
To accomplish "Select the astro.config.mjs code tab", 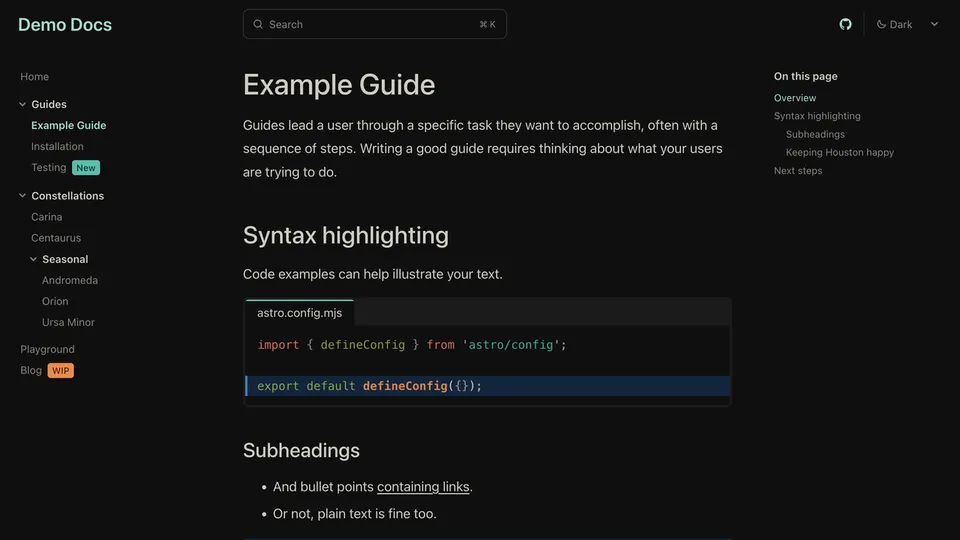I will tap(299, 313).
